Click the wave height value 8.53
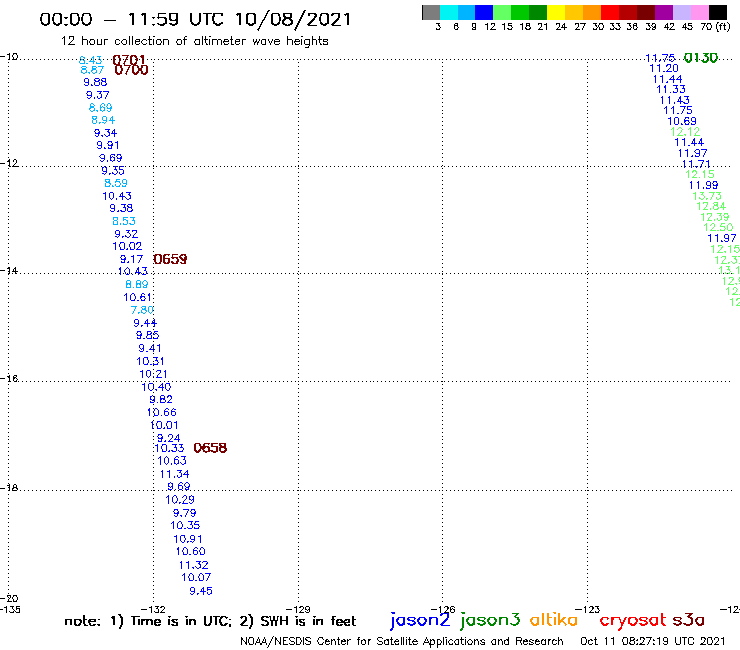740x650 pixels. 124,221
